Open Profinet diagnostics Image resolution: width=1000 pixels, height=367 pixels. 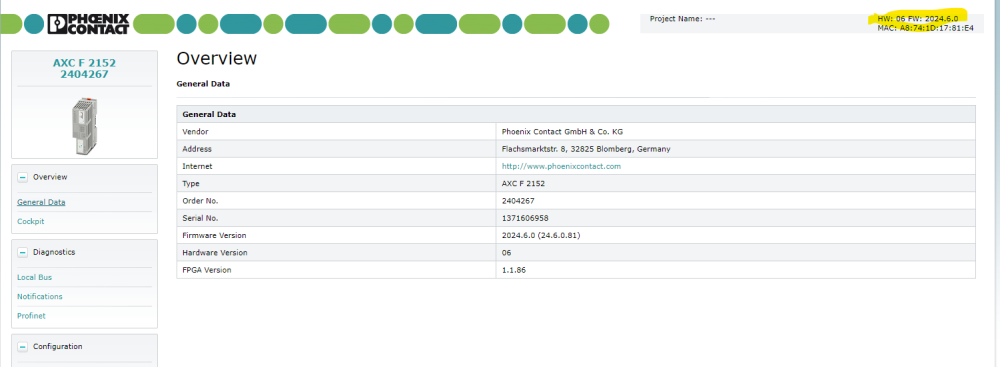[x=31, y=316]
